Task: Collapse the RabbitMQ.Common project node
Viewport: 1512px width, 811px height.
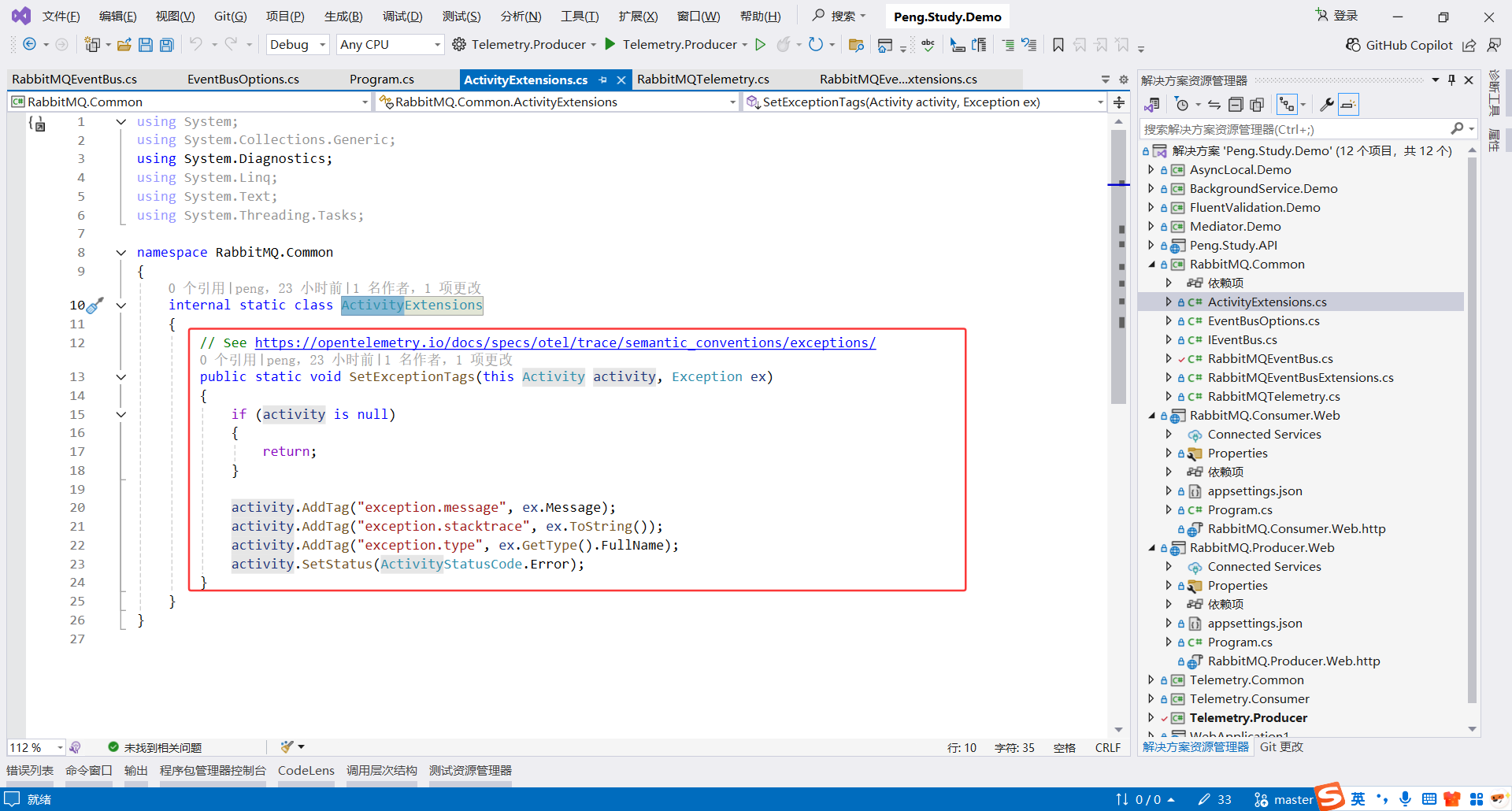Action: (x=1151, y=265)
